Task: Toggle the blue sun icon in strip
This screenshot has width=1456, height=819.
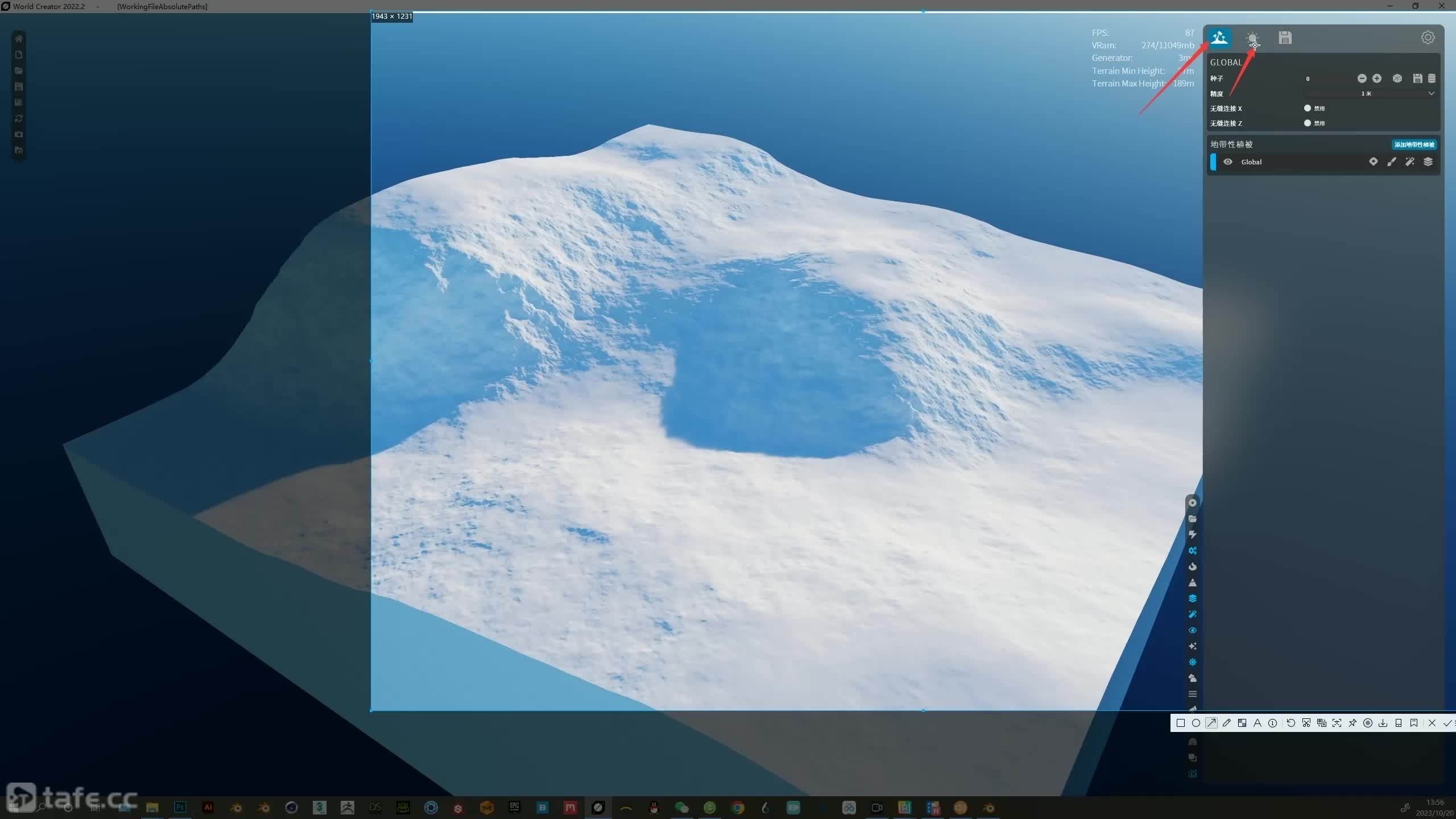Action: (x=1193, y=662)
